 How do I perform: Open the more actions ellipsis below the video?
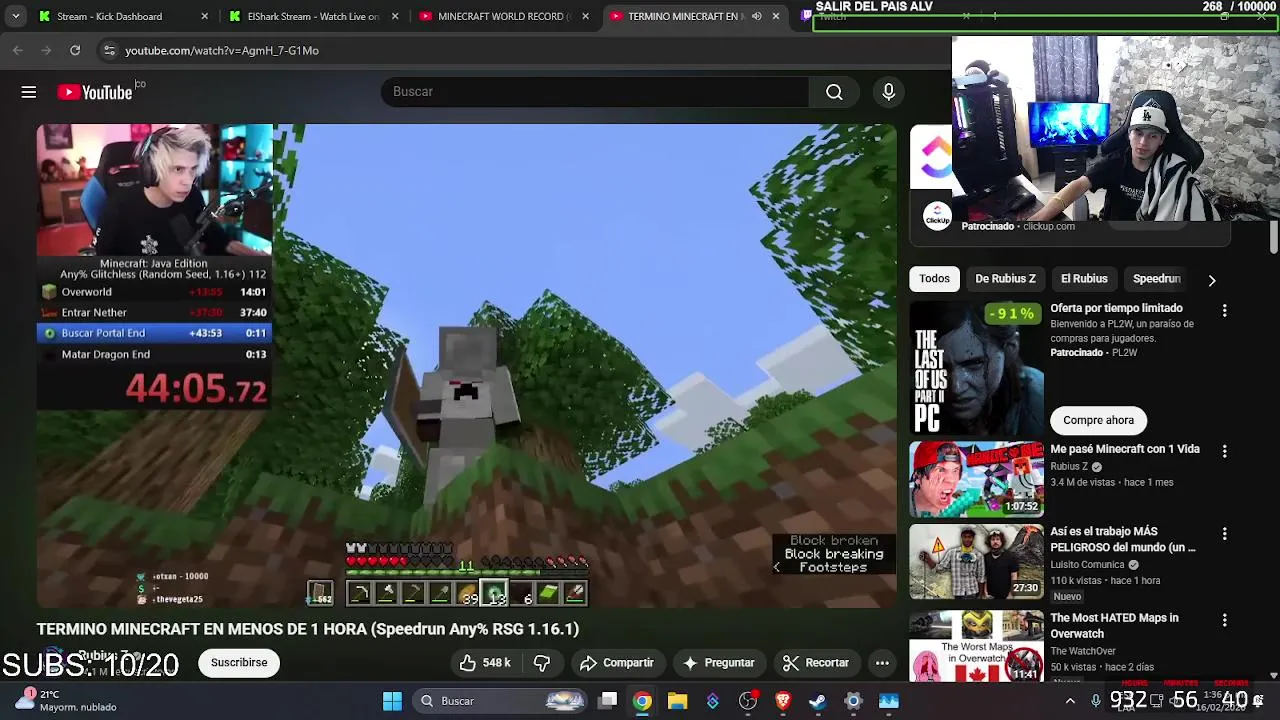click(882, 663)
